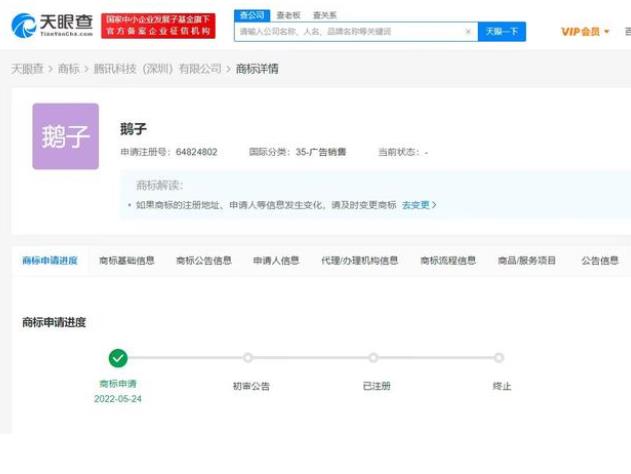Click the Tianyancha logo icon

click(23, 25)
